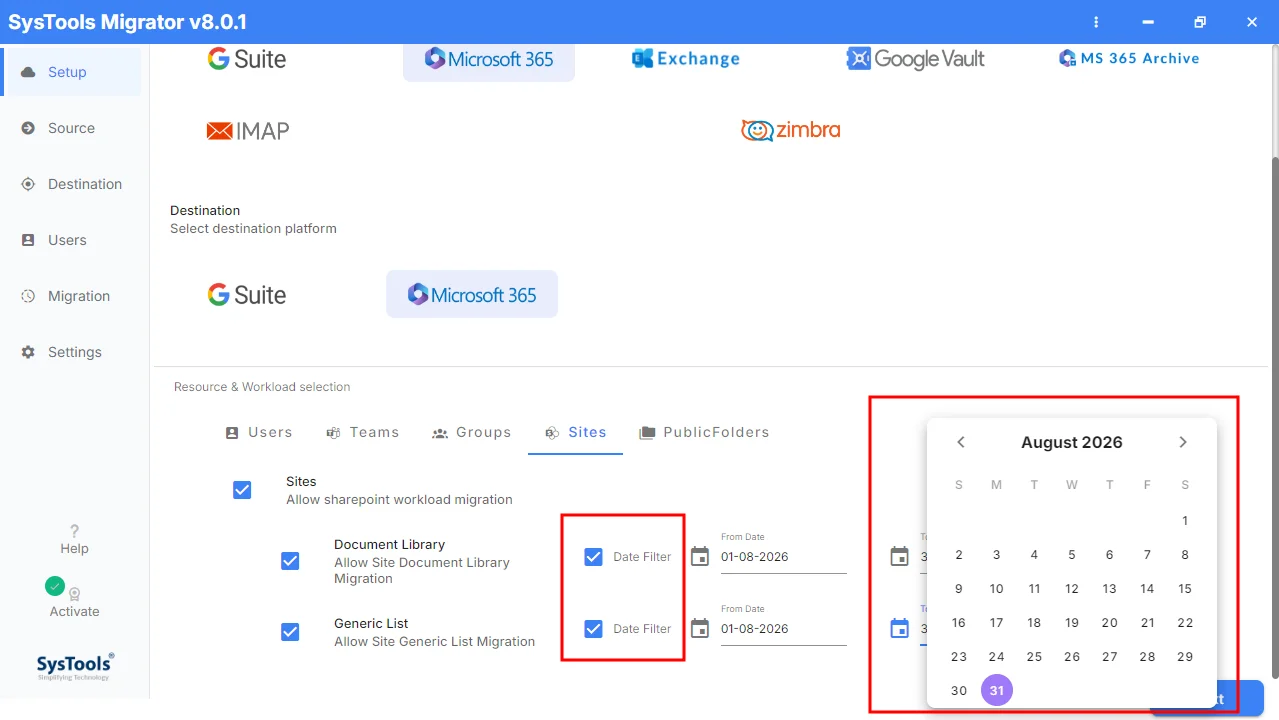Viewport: 1279px width, 720px height.
Task: Toggle the Document Library checkbox
Action: tap(290, 561)
